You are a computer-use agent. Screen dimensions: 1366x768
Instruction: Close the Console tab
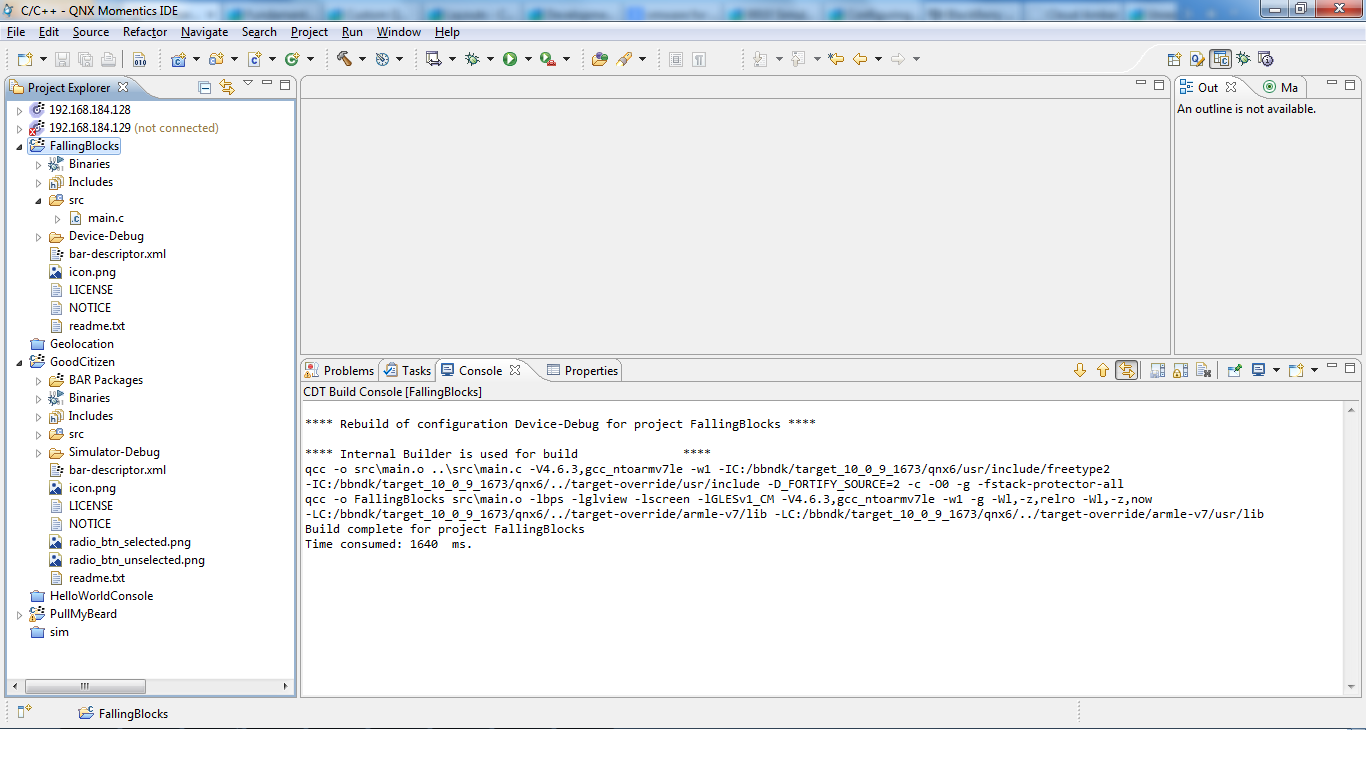coord(515,370)
